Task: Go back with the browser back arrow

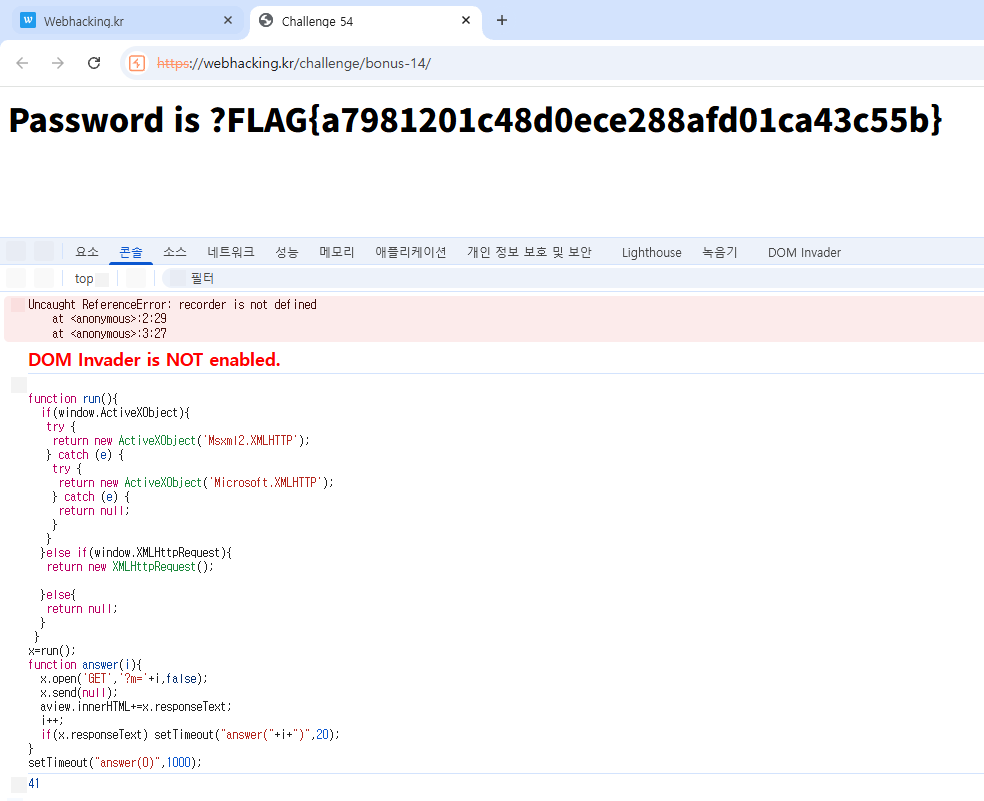Action: point(23,63)
